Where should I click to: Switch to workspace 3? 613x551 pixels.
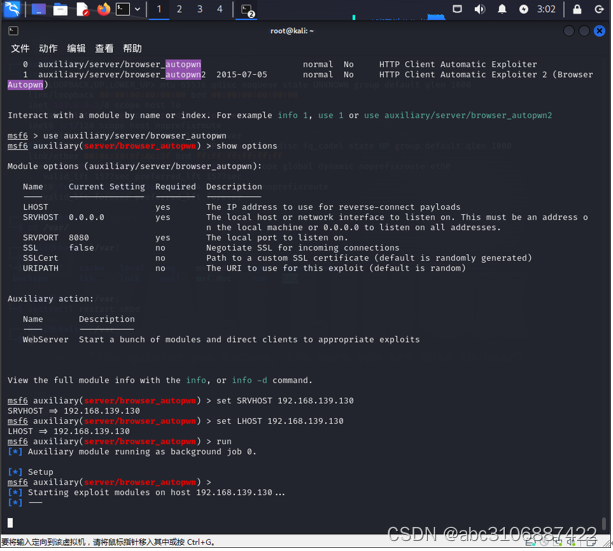coord(200,9)
